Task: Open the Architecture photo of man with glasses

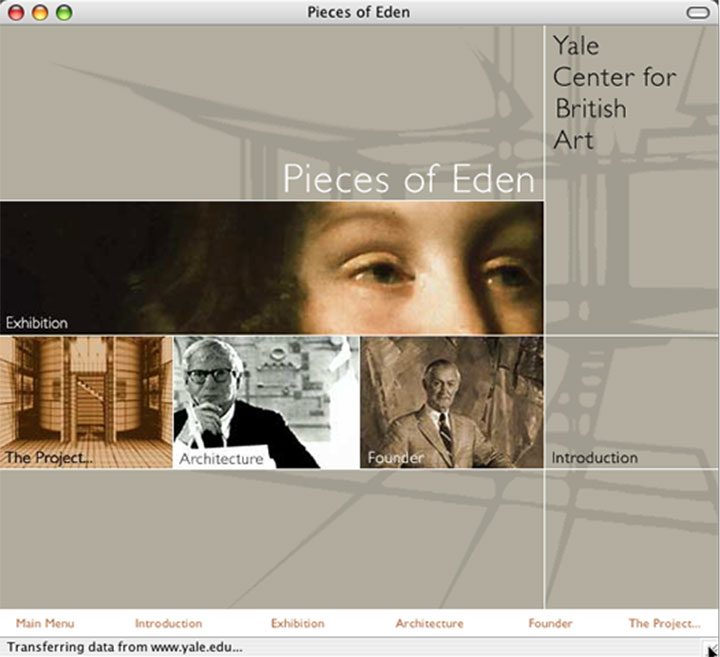Action: click(266, 402)
